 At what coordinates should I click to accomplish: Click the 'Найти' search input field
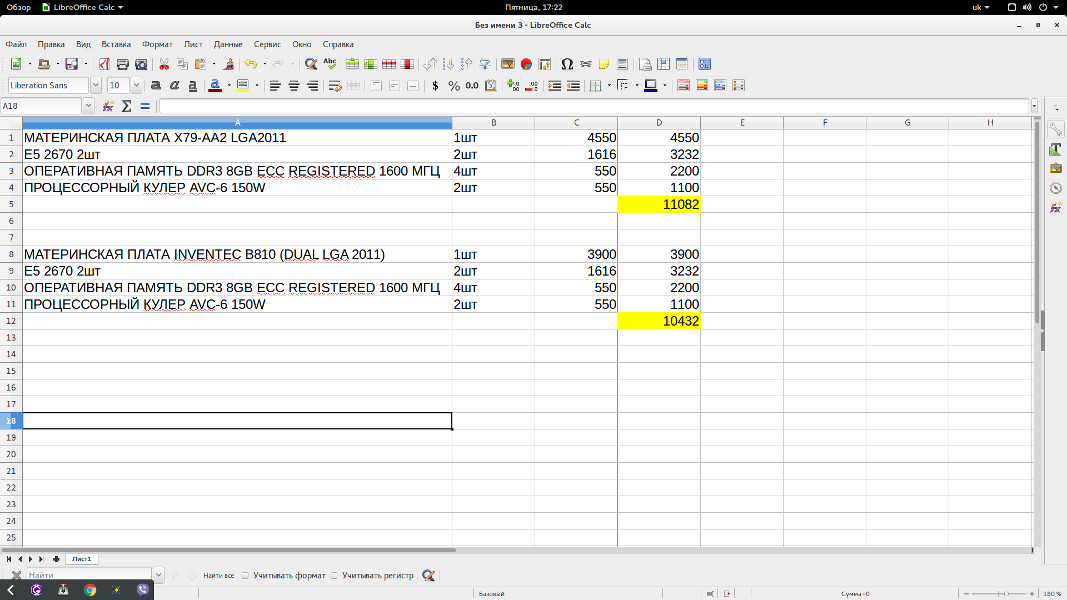88,576
